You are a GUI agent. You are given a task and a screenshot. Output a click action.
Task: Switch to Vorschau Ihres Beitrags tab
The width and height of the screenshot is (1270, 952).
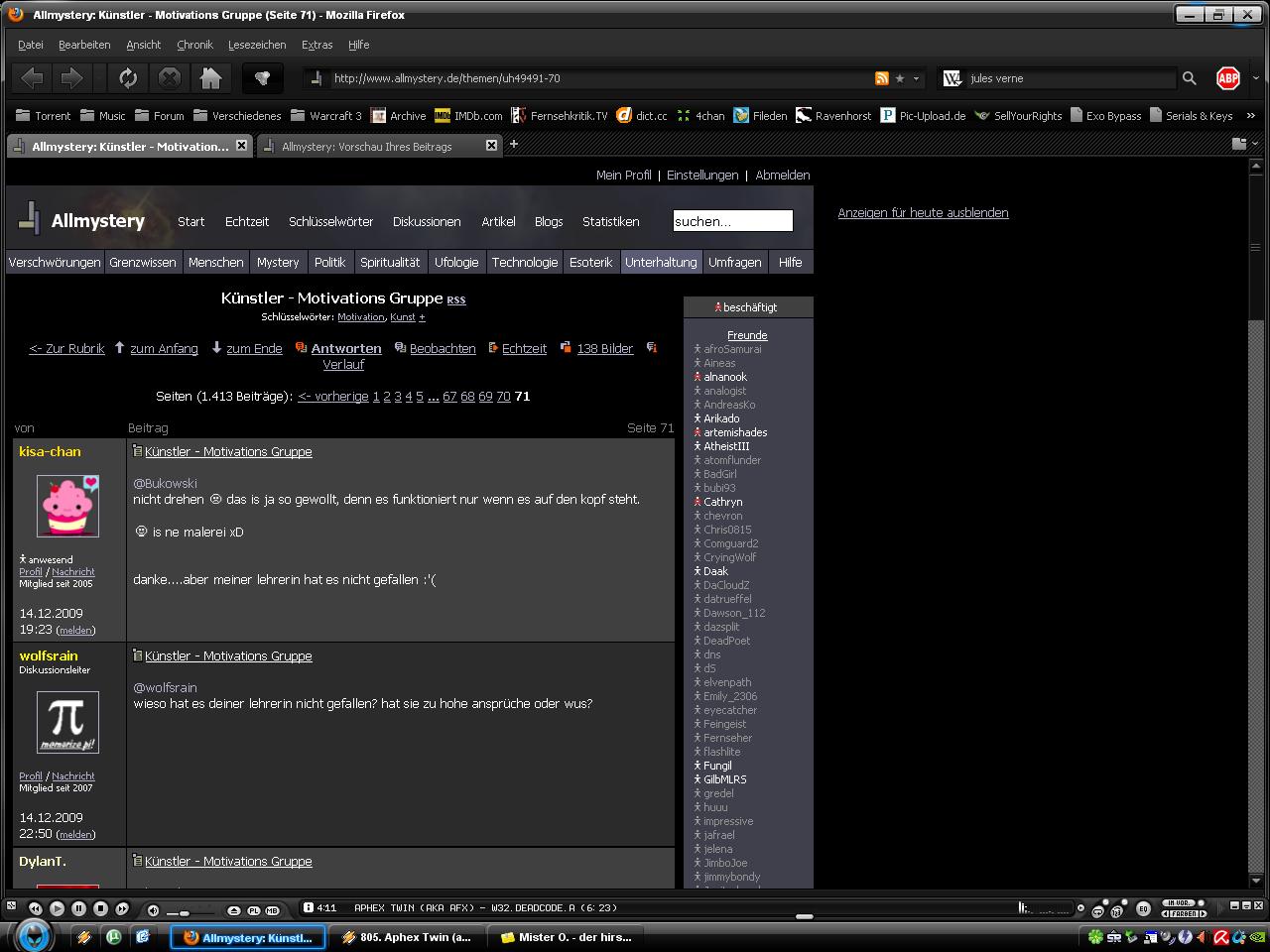380,146
